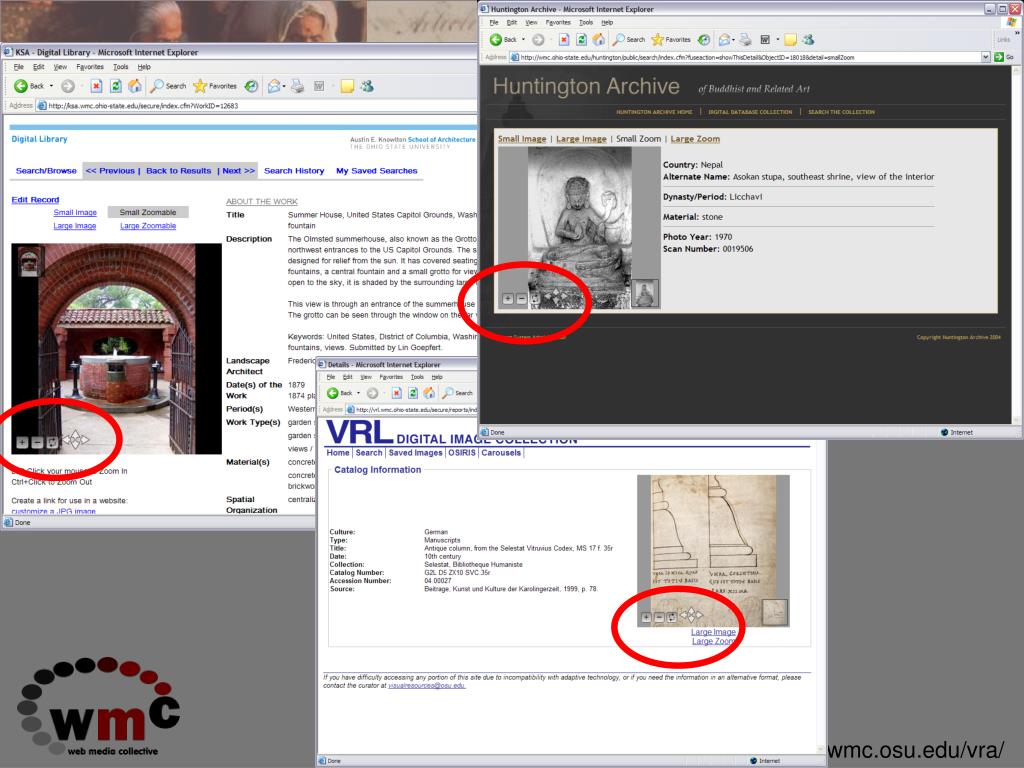Click the Large Image link under VRL manuscript
The image size is (1024, 768).
click(713, 632)
